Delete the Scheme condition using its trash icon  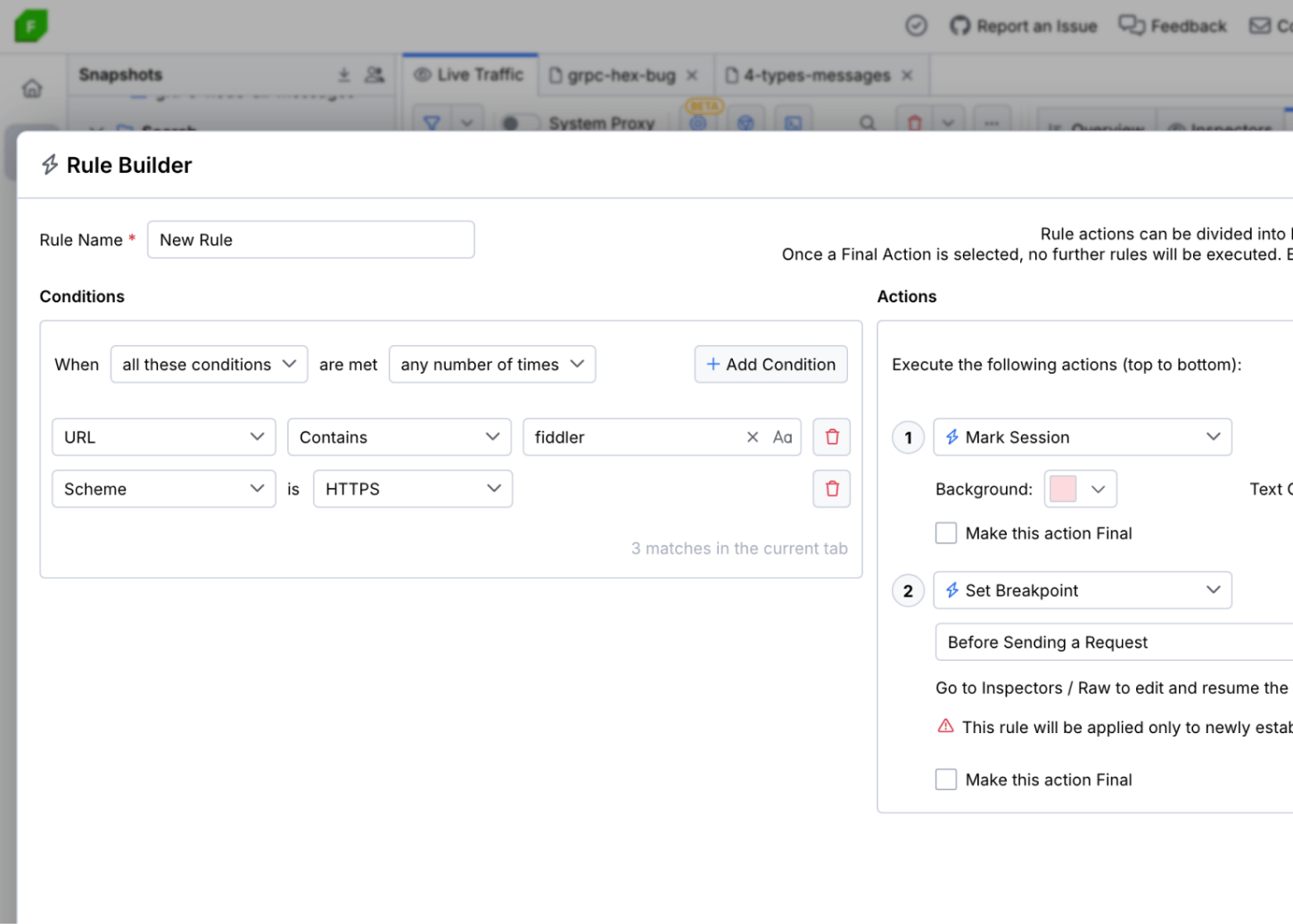(x=831, y=489)
